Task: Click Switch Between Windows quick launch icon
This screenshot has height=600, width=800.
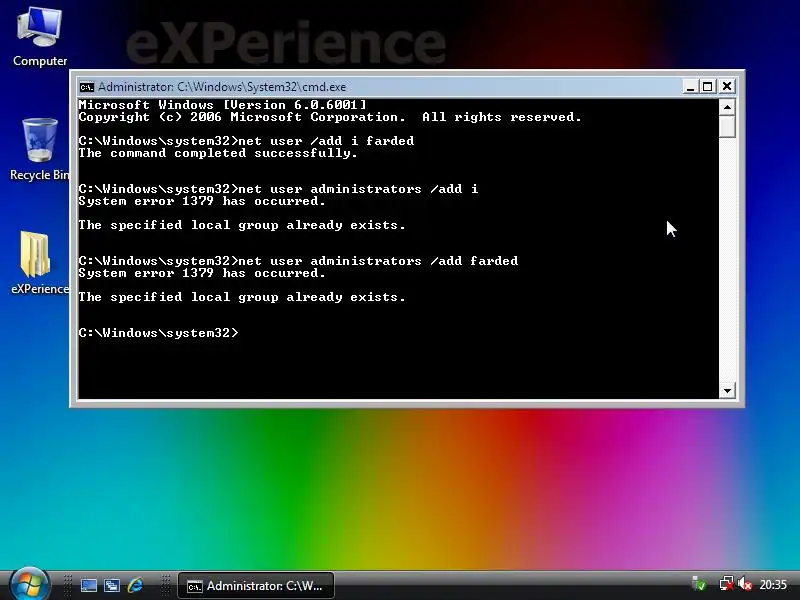Action: point(112,586)
